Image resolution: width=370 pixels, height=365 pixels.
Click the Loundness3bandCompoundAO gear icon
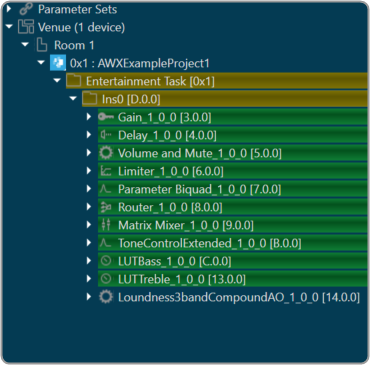[x=106, y=297]
